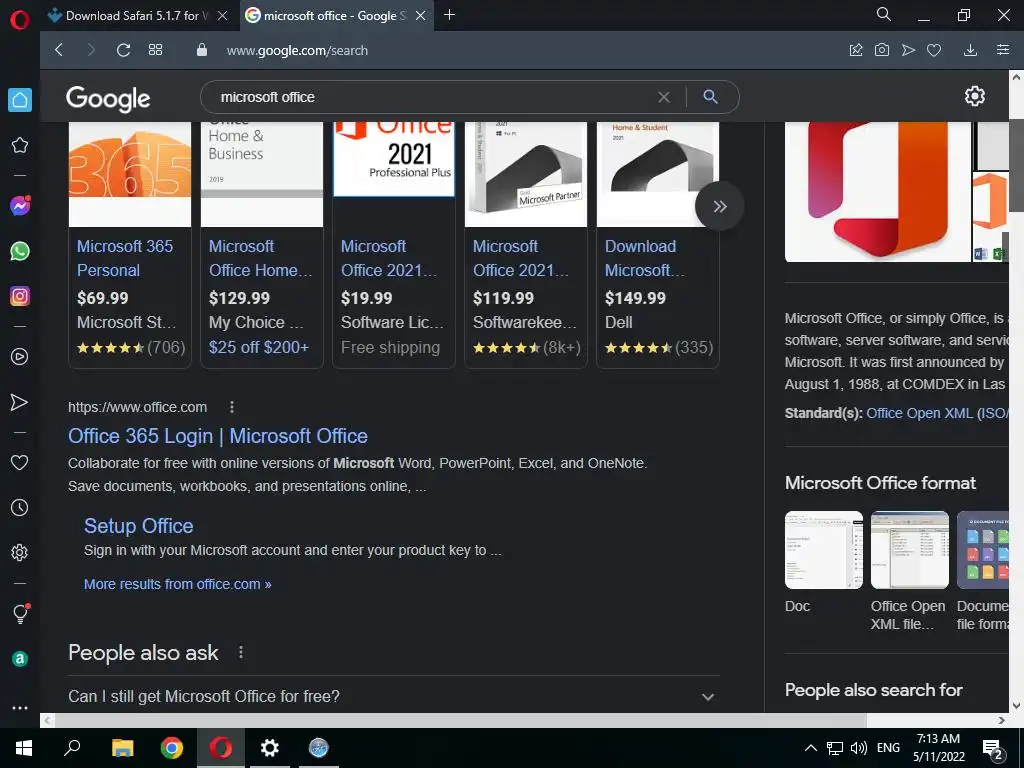Click the share page icon in address bar
Image resolution: width=1024 pixels, height=768 pixels.
pyautogui.click(x=856, y=50)
